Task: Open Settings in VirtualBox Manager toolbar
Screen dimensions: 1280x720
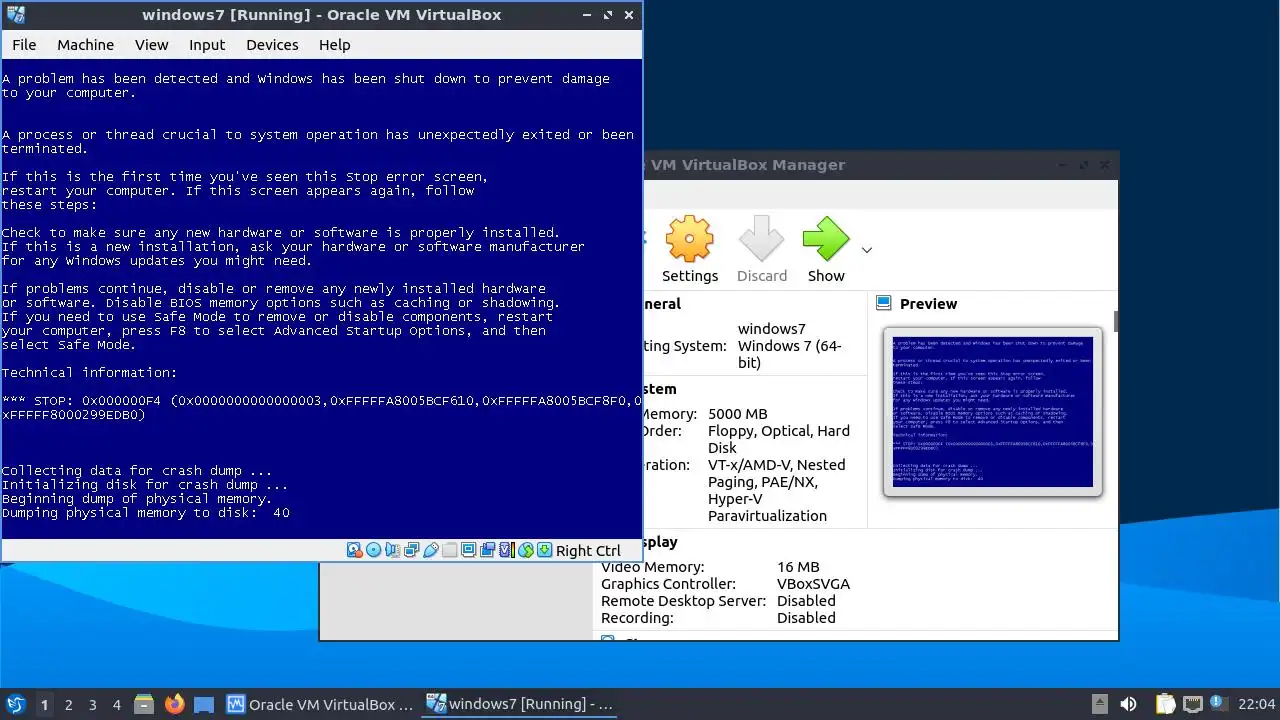Action: (690, 250)
